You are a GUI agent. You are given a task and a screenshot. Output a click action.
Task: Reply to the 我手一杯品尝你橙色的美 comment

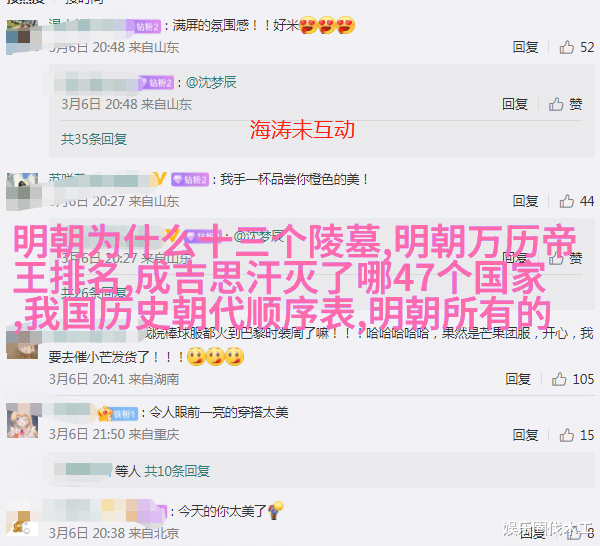coord(525,201)
